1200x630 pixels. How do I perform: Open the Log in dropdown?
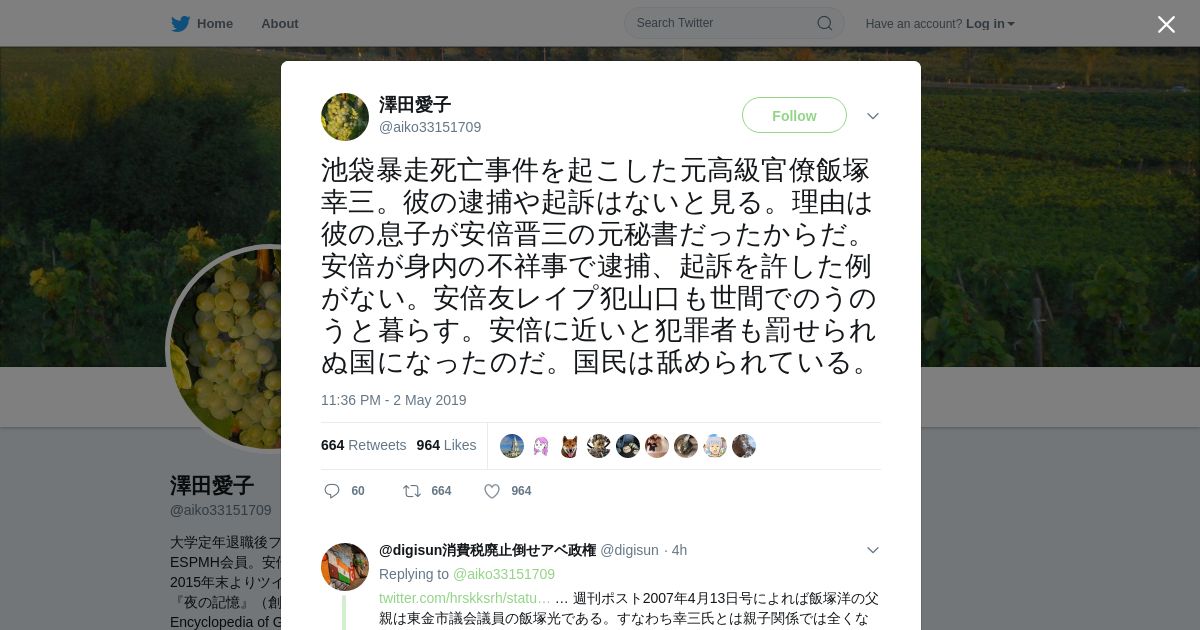[x=990, y=24]
